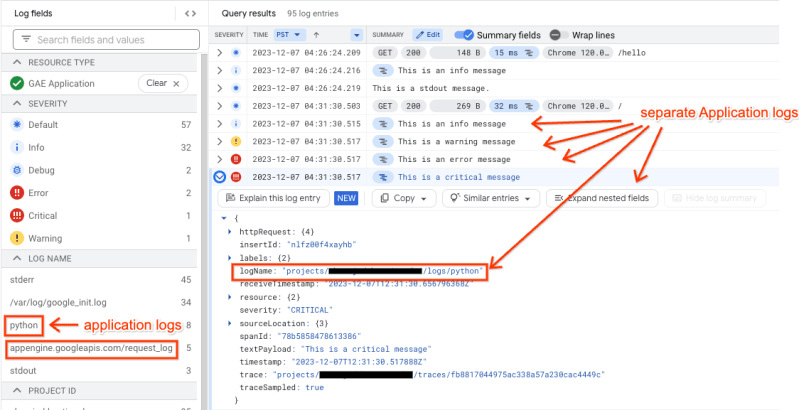Expand the resource field
Viewport: 799px width, 410px height.
pyautogui.click(x=230, y=297)
